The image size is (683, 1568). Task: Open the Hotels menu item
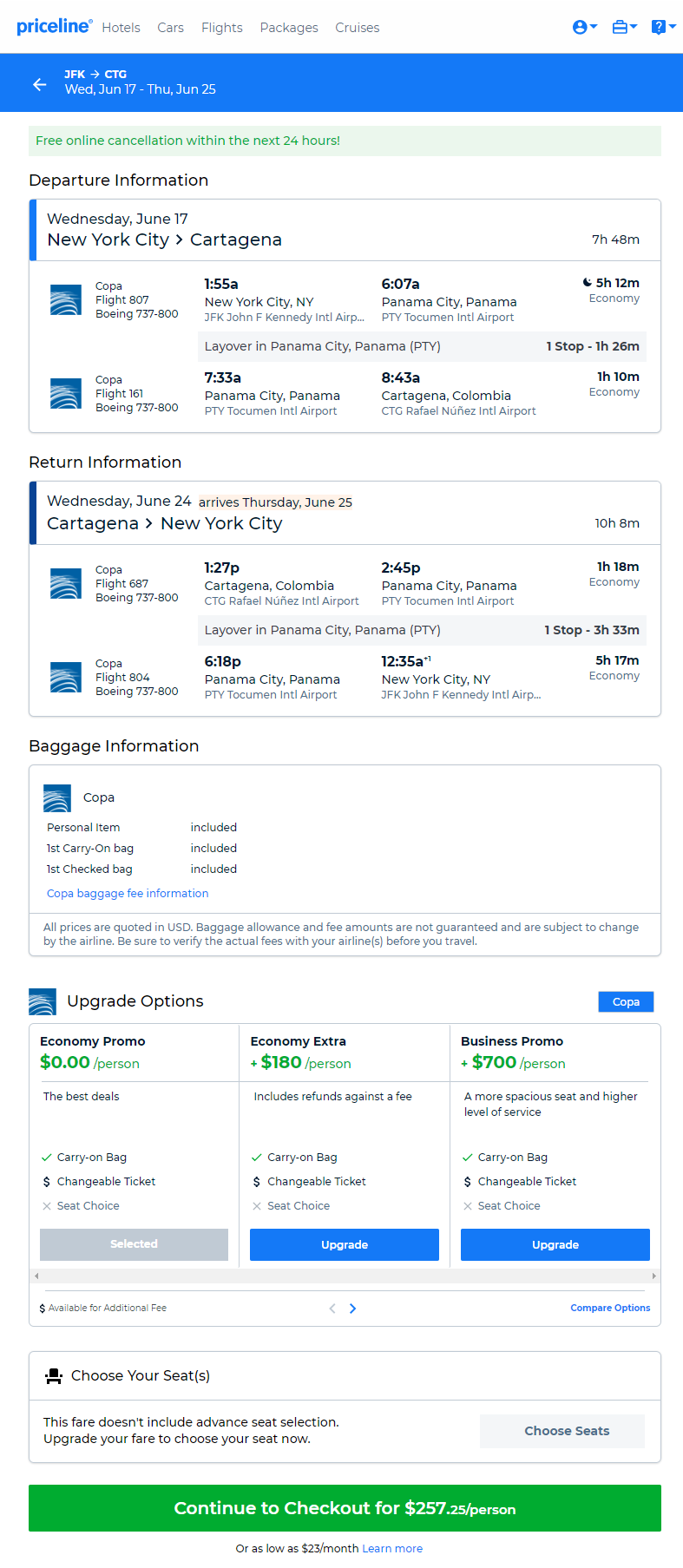pyautogui.click(x=121, y=28)
